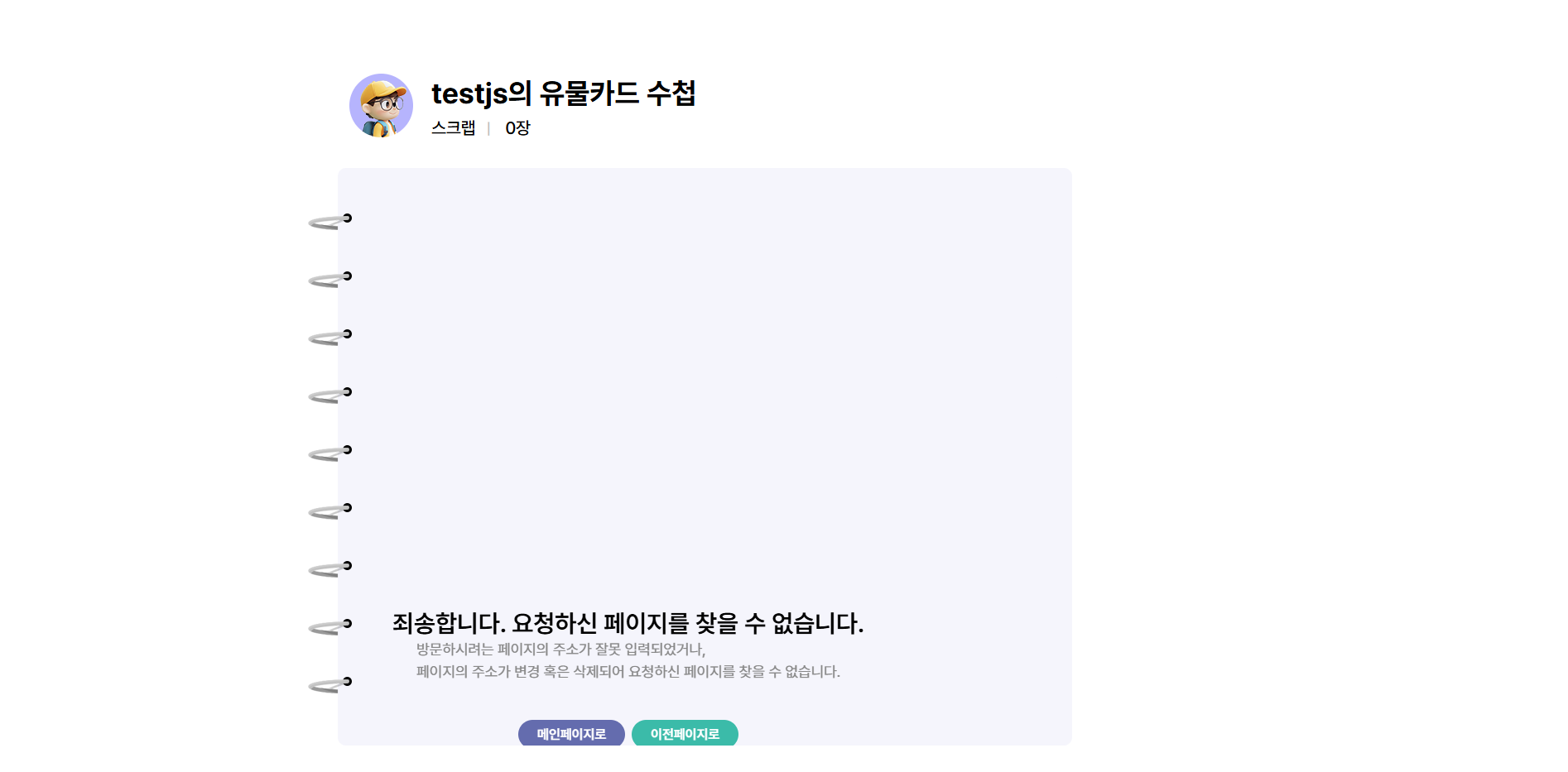Click the bottommost spiral binder ring

[330, 684]
